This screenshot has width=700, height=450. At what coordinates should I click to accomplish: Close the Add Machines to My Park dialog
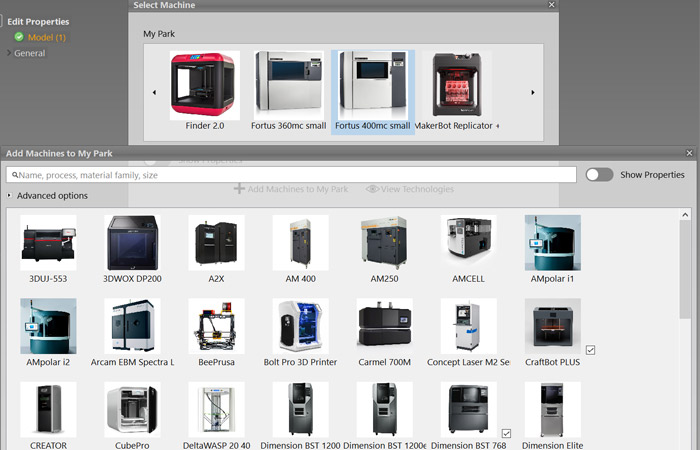[x=689, y=153]
